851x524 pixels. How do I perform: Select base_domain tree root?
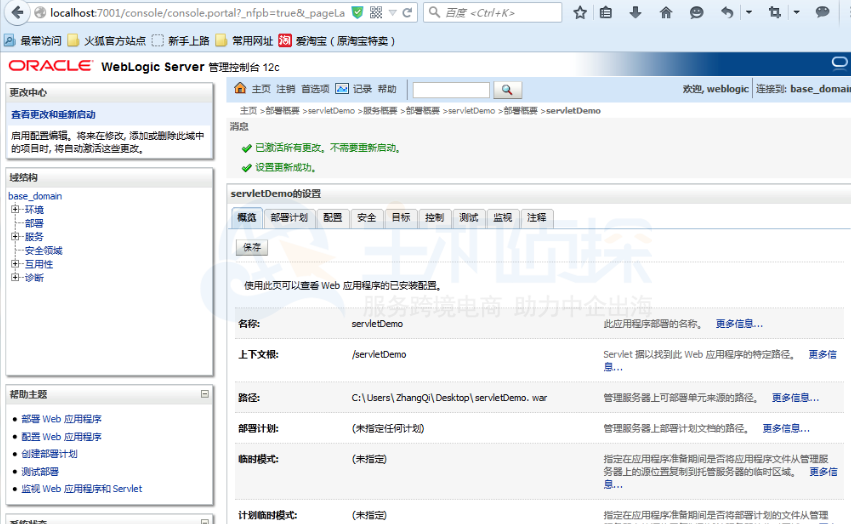35,196
